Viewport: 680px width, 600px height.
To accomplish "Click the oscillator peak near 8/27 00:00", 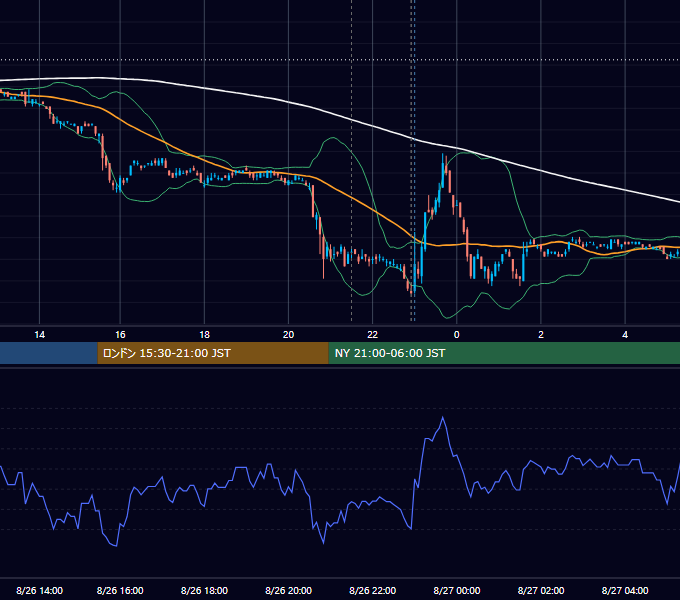I will point(443,418).
